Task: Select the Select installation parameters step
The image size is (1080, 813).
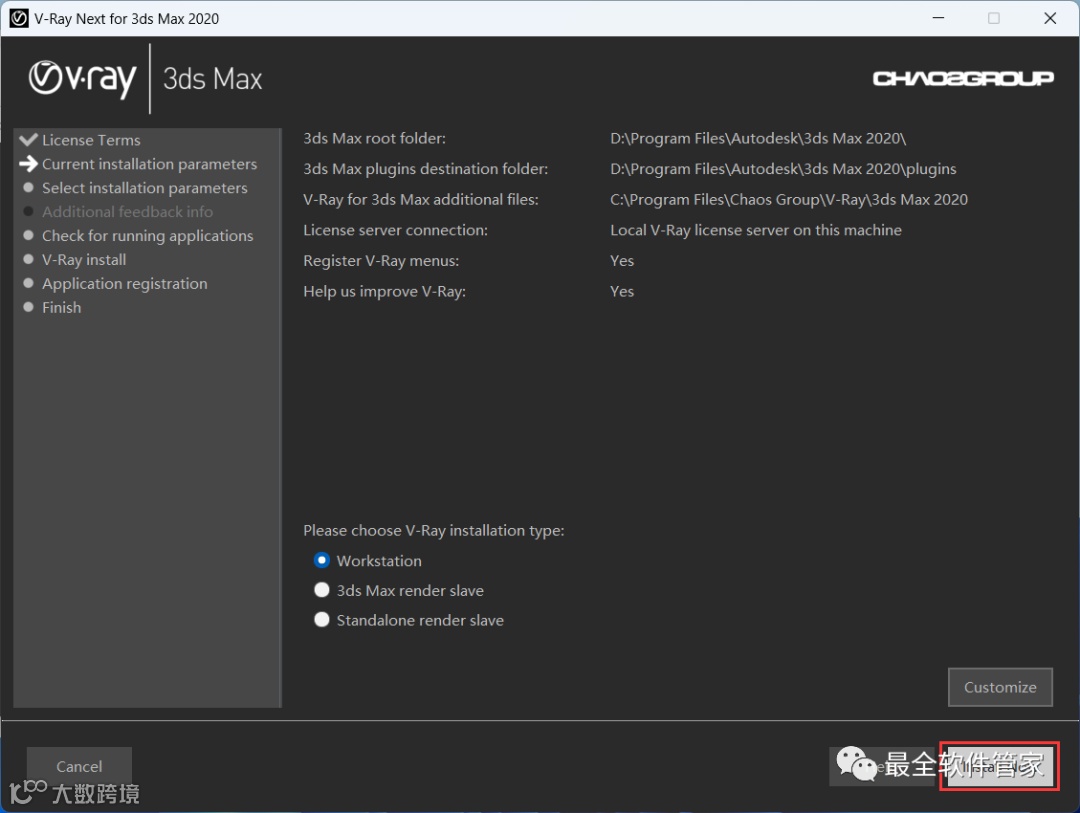Action: tap(145, 188)
